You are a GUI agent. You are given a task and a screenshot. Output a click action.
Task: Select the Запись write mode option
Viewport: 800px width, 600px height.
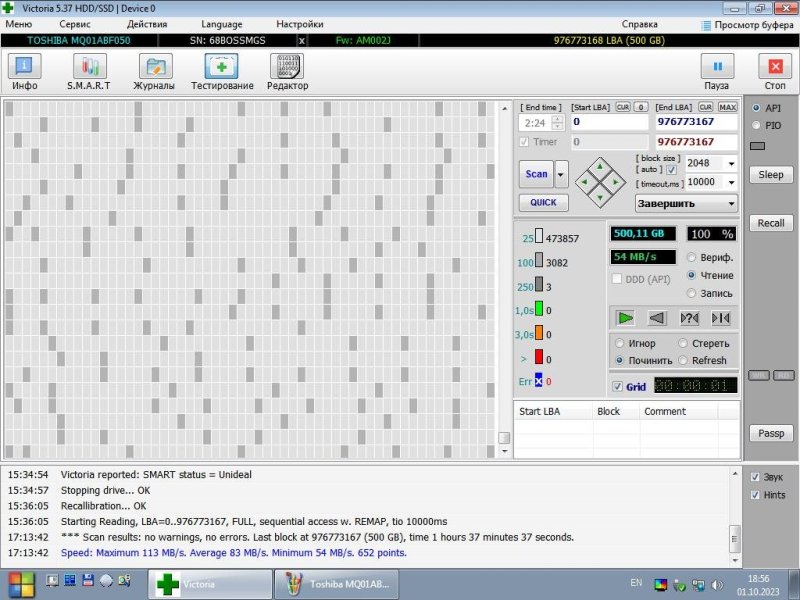tap(692, 293)
